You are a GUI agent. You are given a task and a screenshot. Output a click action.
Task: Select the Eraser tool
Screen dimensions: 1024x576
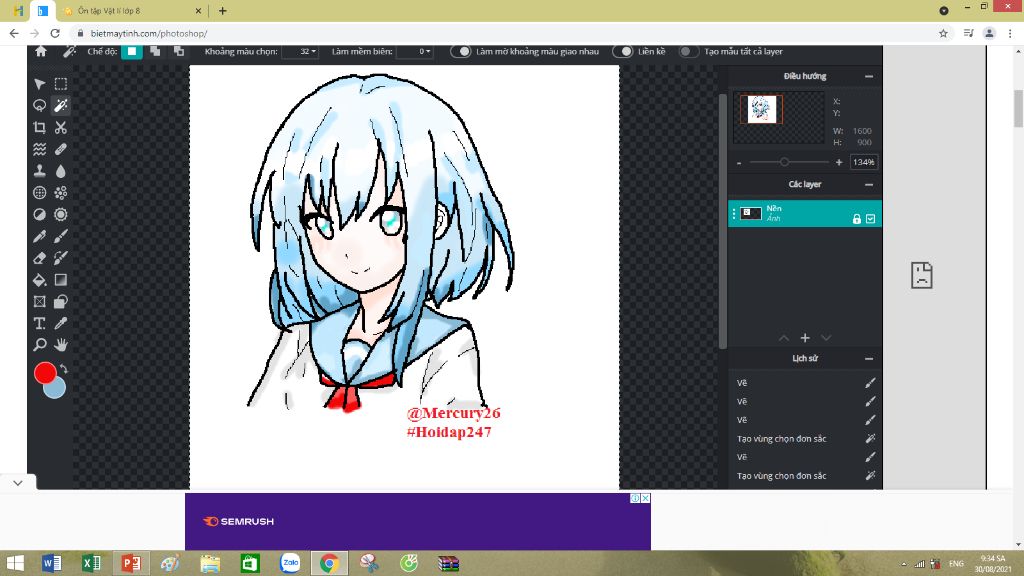point(39,258)
